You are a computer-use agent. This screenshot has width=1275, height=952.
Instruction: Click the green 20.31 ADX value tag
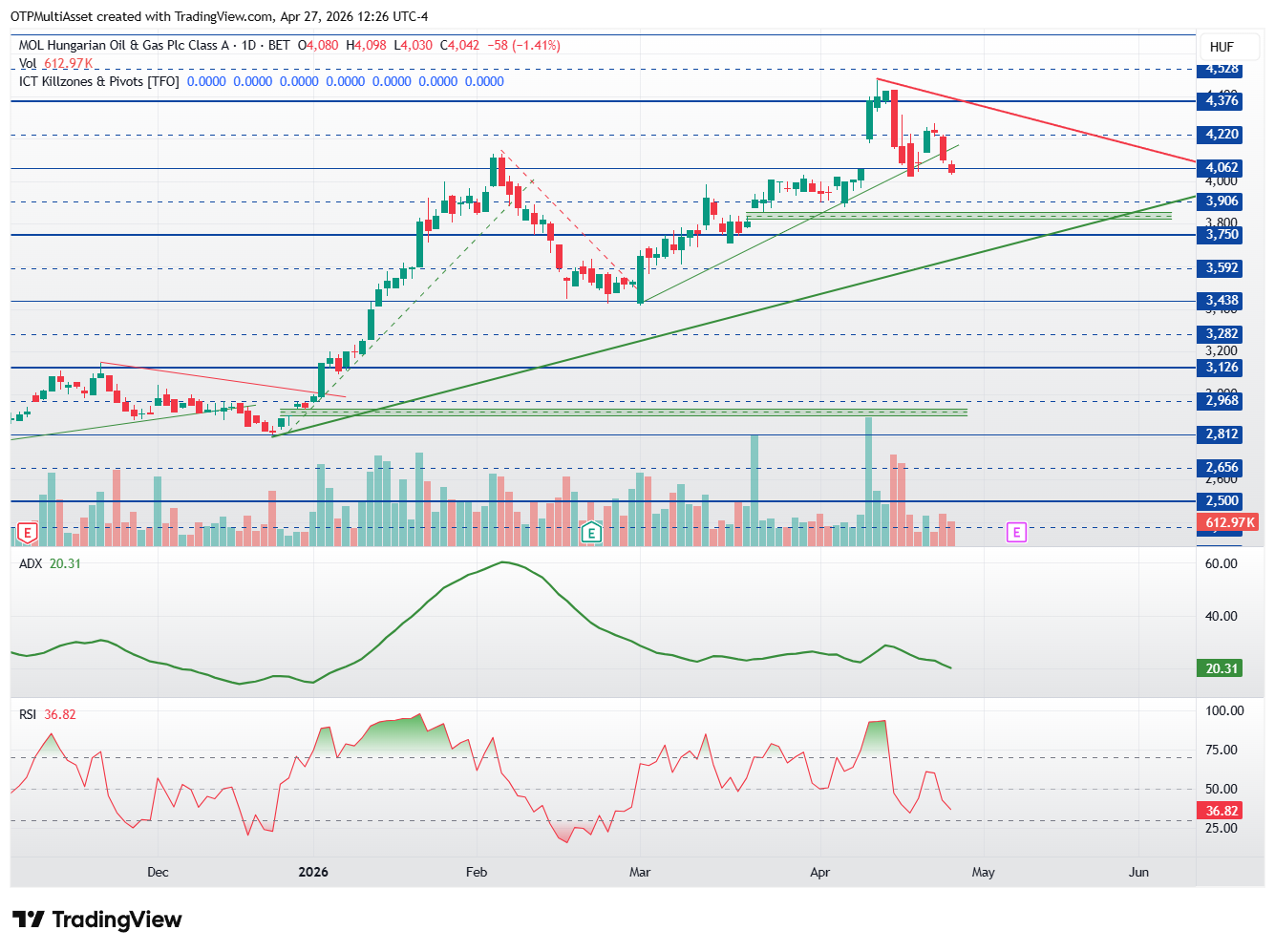(x=1220, y=668)
